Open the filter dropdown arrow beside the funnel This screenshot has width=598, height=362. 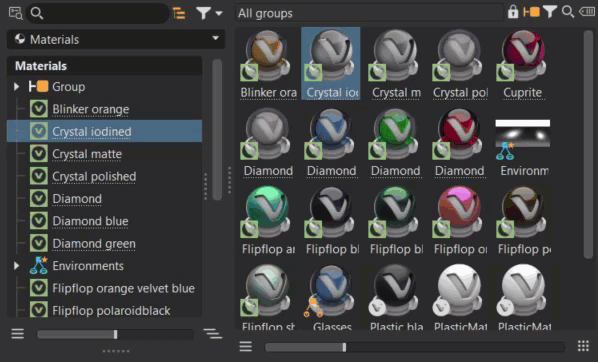tap(219, 13)
